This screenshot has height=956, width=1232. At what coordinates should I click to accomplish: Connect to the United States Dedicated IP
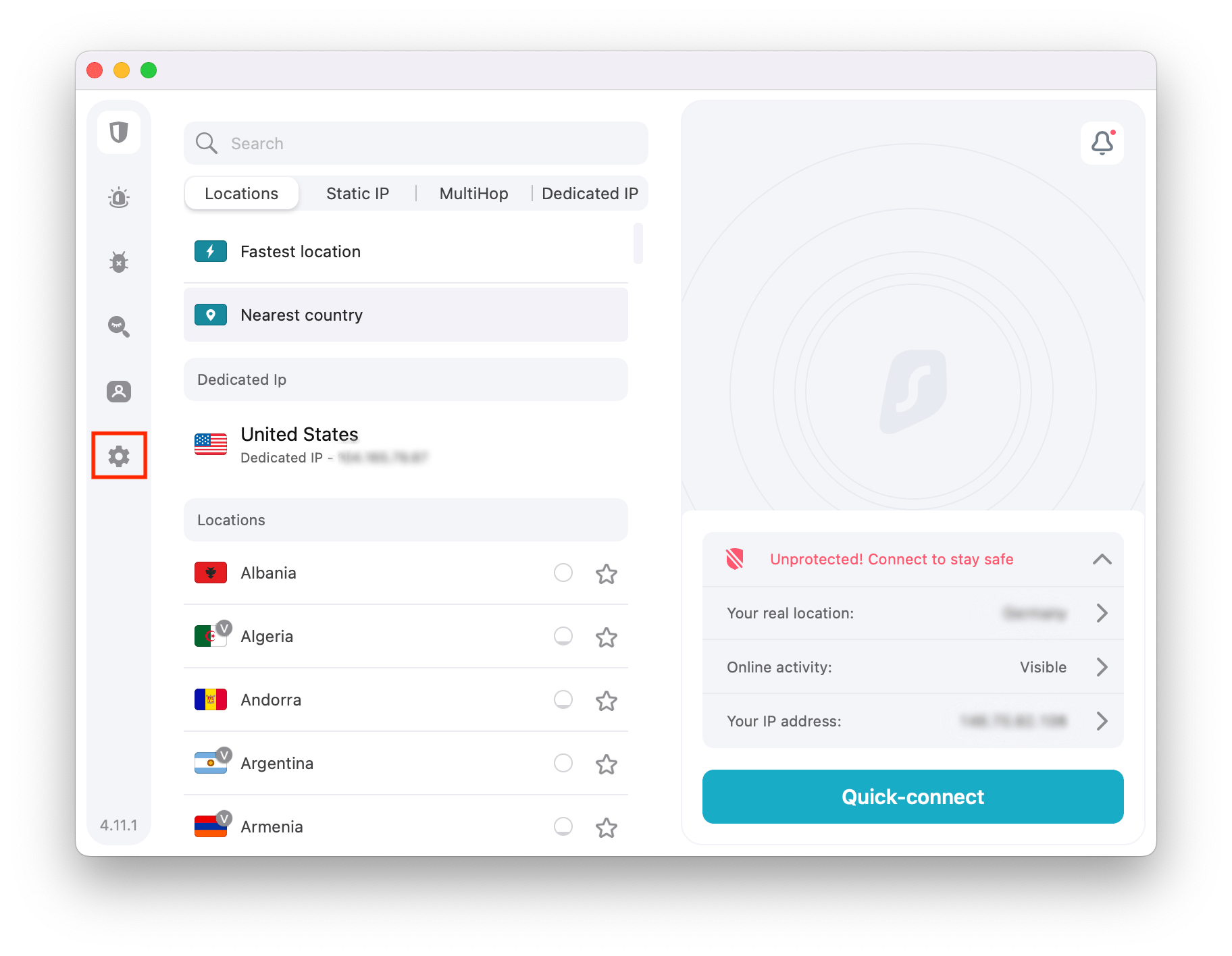[338, 445]
